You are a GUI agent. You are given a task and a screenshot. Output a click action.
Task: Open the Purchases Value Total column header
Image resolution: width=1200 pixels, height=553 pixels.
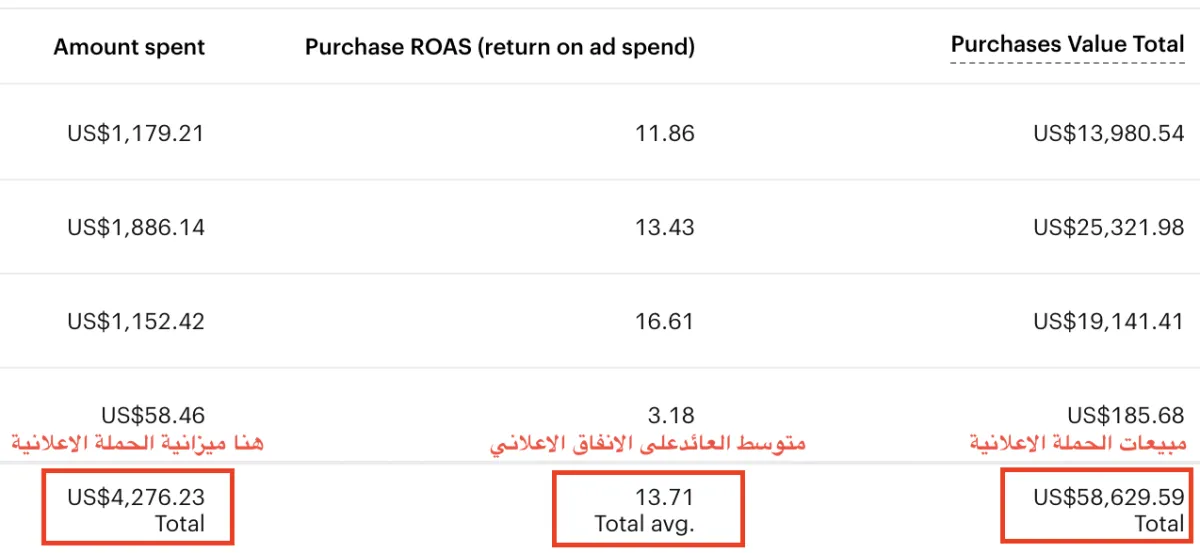[x=1067, y=44]
